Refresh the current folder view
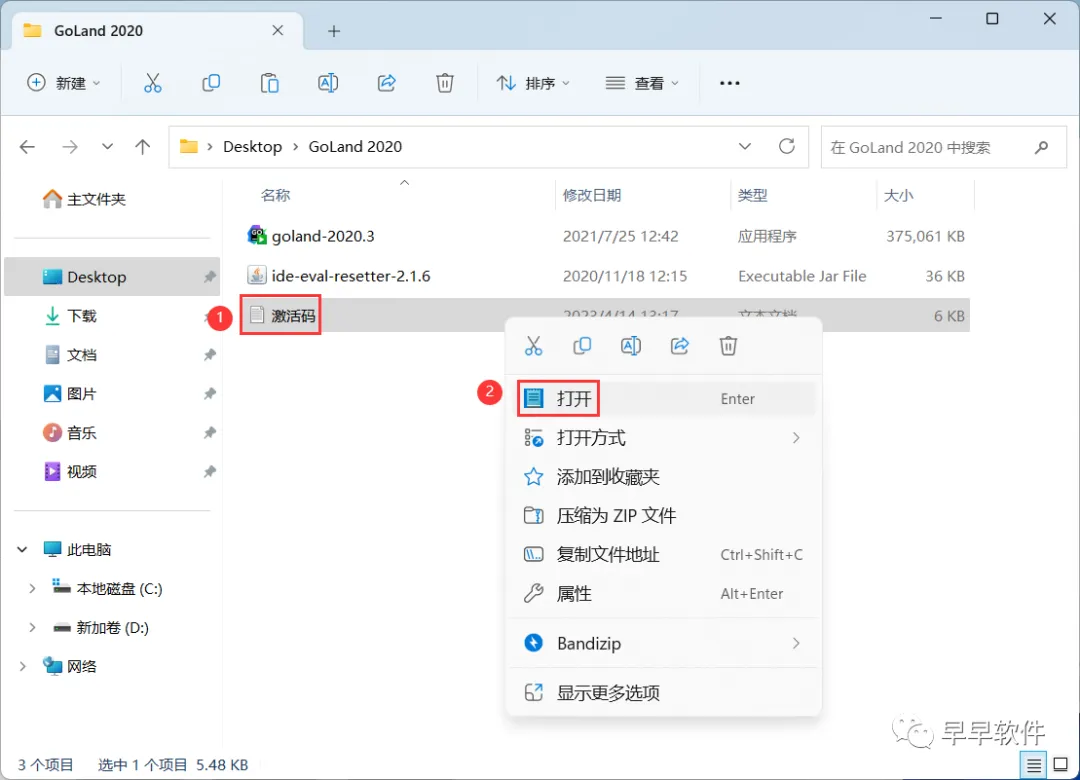This screenshot has width=1080, height=780. click(x=787, y=146)
